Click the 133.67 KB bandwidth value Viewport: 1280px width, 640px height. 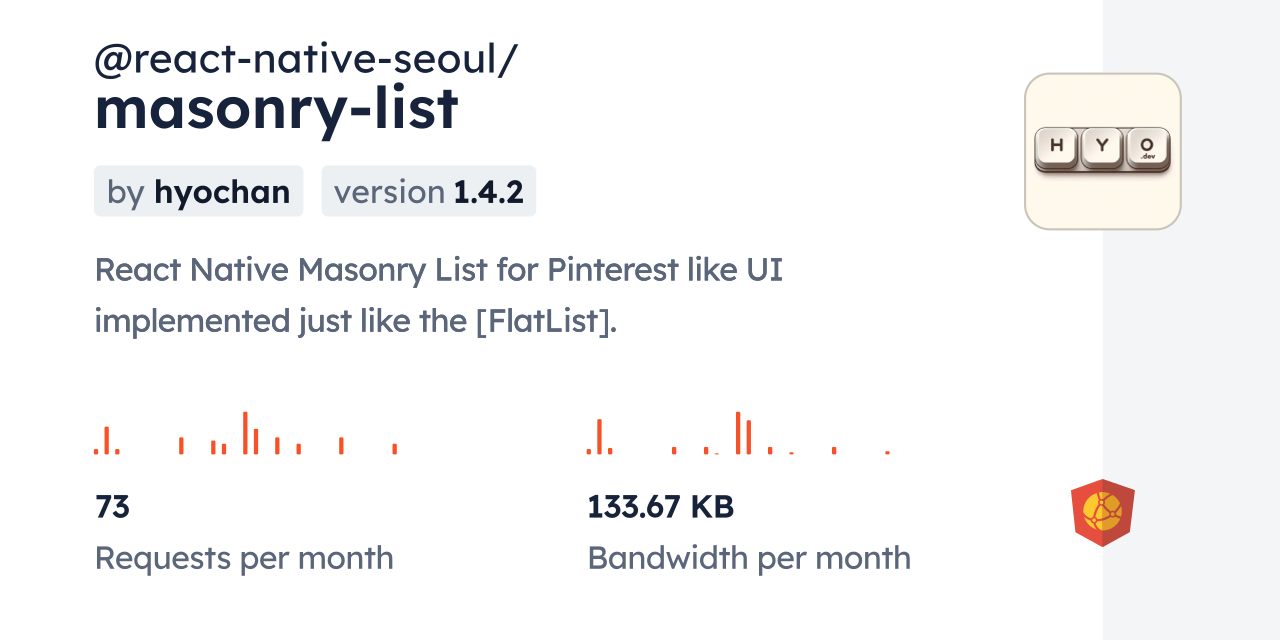click(660, 507)
